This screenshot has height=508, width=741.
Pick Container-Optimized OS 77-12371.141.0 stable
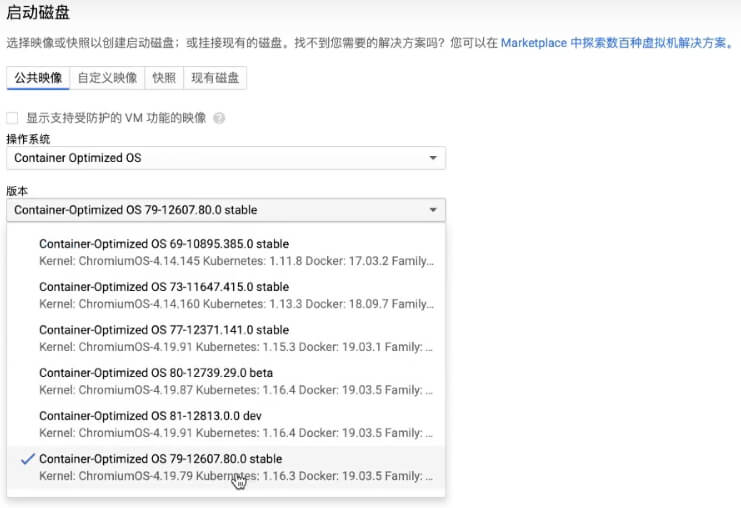point(226,338)
